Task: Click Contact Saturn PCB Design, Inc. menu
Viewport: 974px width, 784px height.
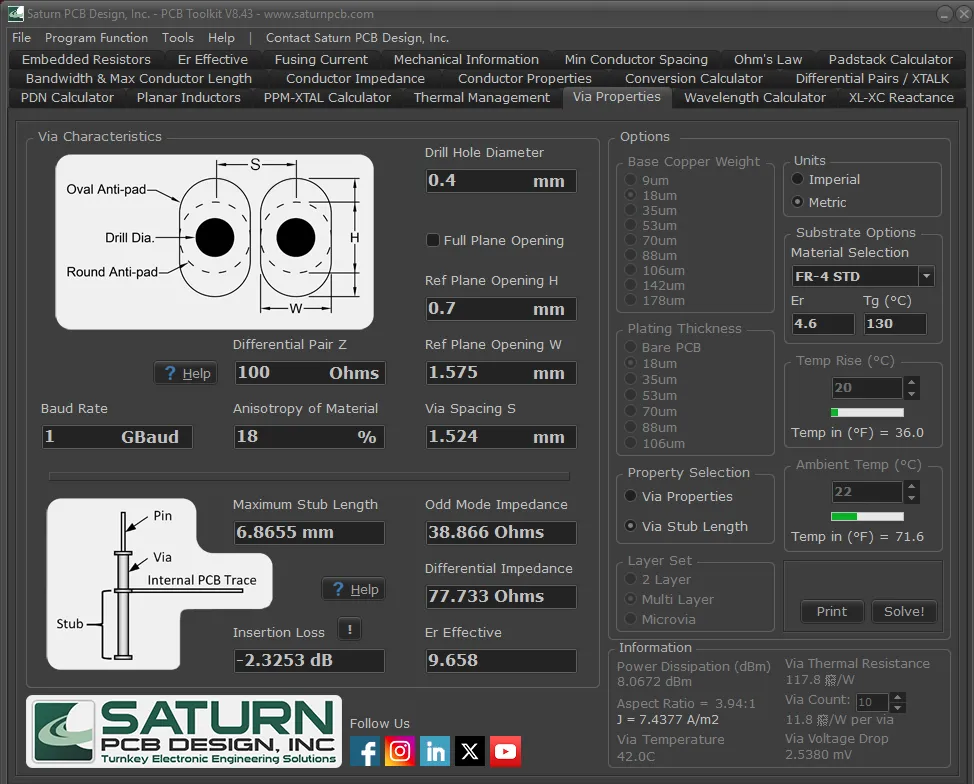Action: [357, 38]
